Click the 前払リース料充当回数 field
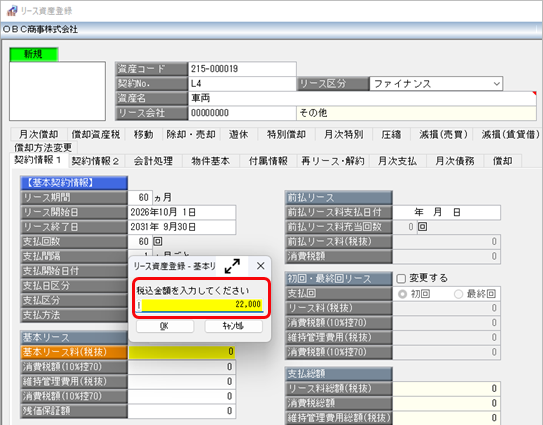543x425 pixels. coord(405,227)
